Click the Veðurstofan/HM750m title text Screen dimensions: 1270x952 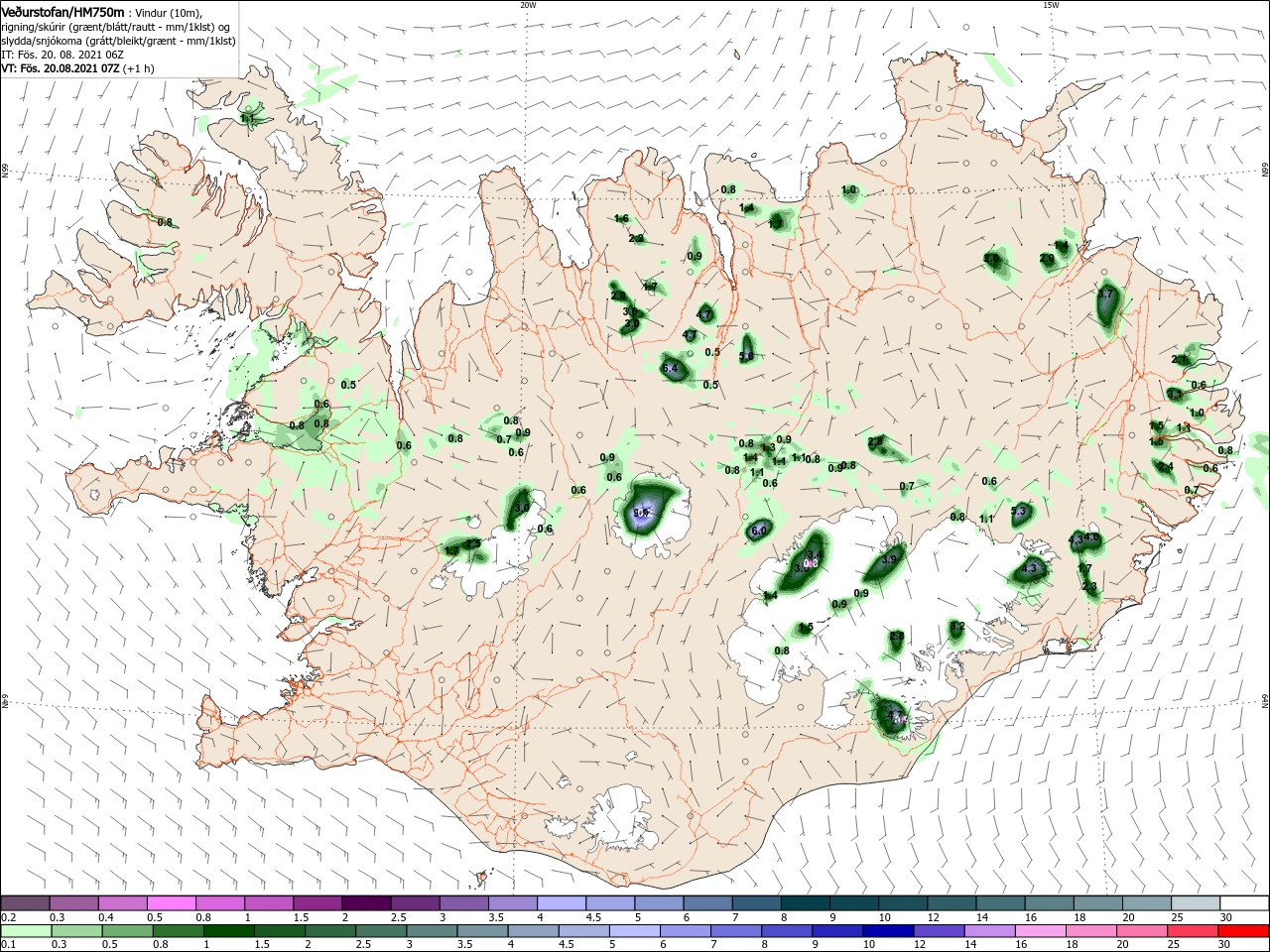coord(63,12)
